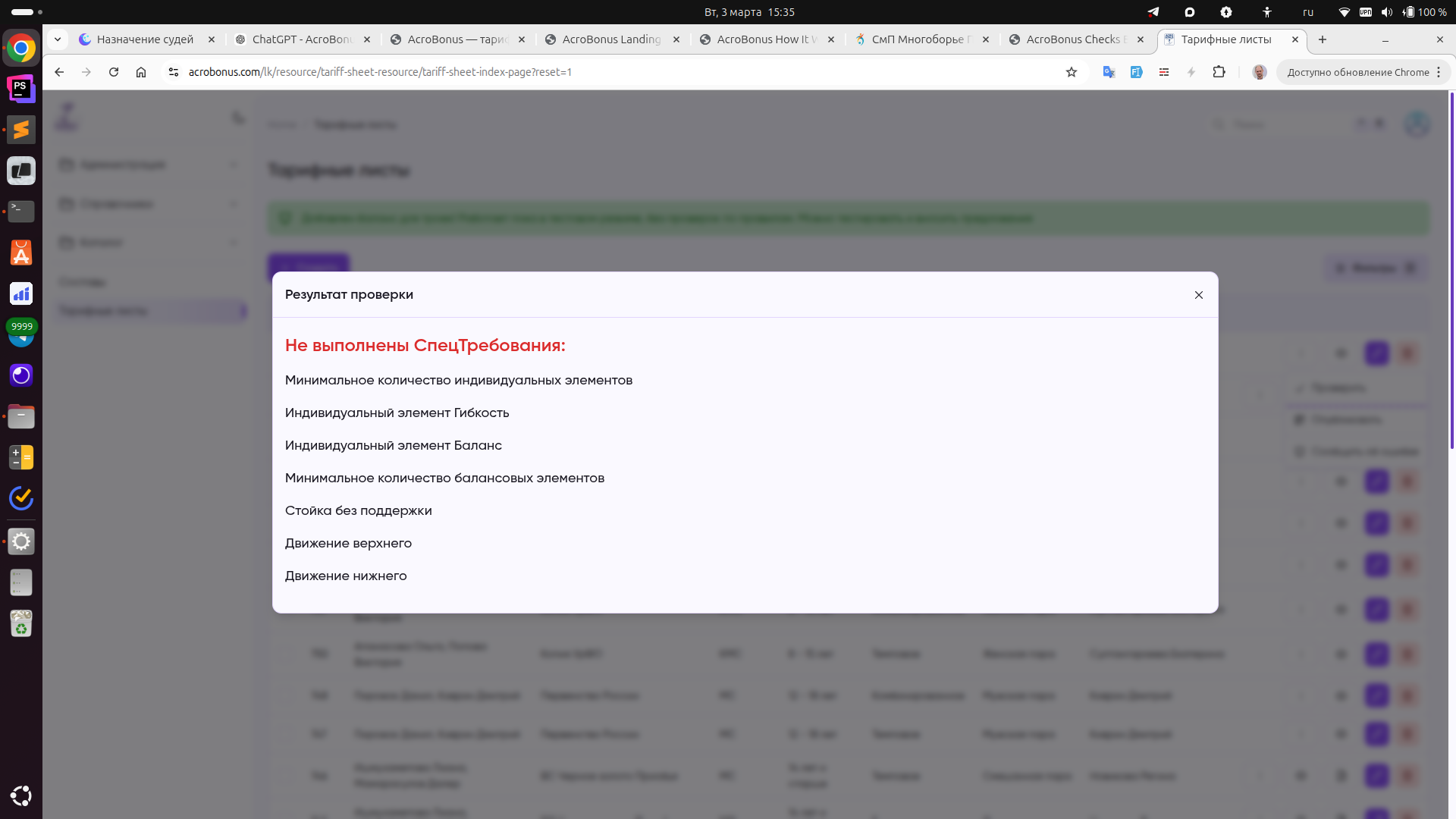Open Google Translate extension icon
The image size is (1456, 819).
pyautogui.click(x=1109, y=72)
